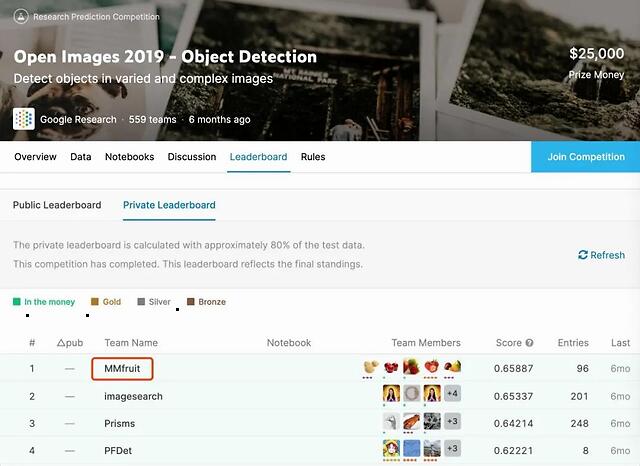Click the $25,000 prize amount
This screenshot has height=466, width=640.
(x=597, y=53)
